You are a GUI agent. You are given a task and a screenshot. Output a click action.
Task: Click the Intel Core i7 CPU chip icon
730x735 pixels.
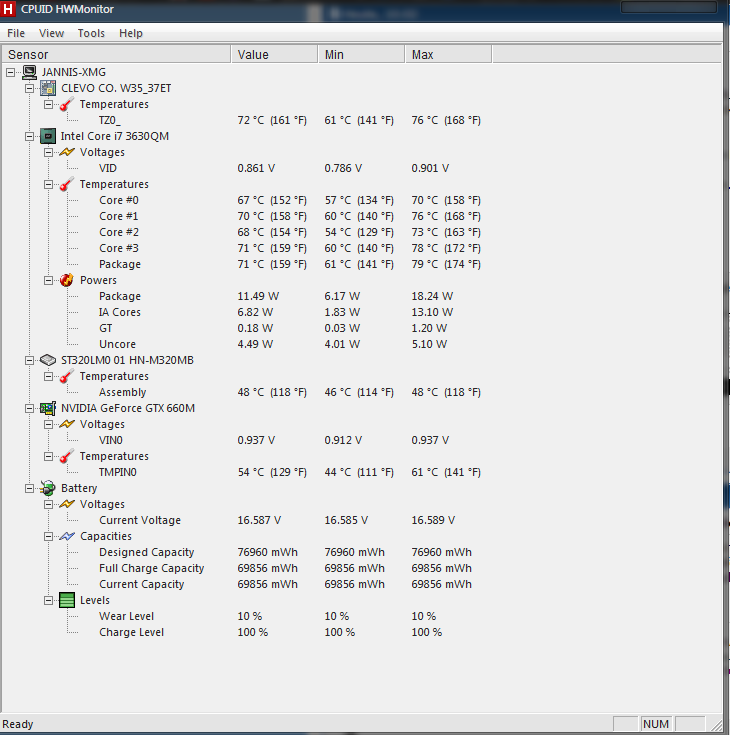click(48, 136)
